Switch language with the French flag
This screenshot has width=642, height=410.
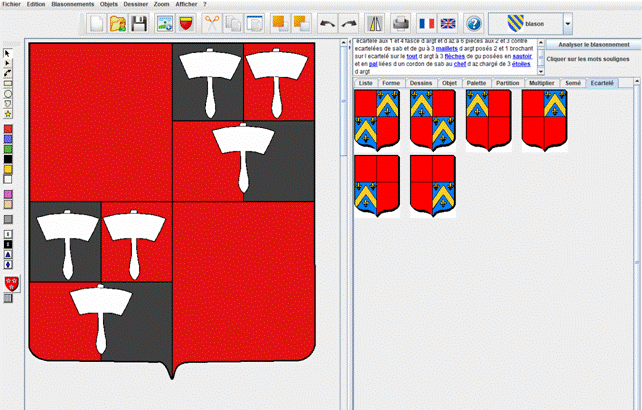[427, 22]
